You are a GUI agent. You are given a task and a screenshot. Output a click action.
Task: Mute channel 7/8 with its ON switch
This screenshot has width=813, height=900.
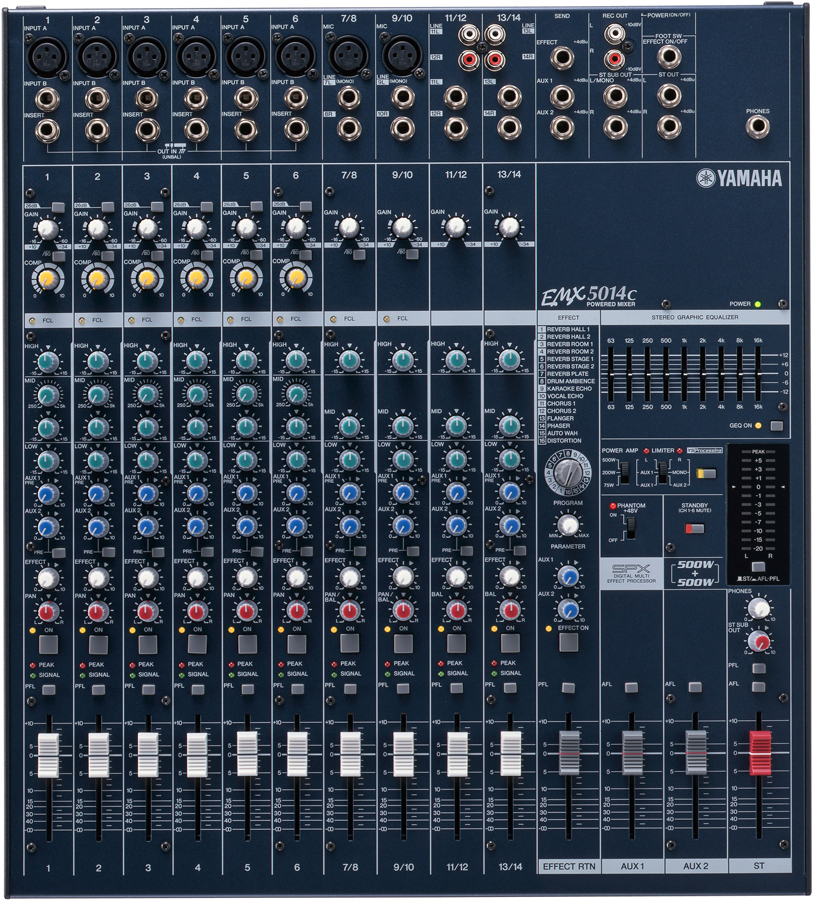[350, 643]
